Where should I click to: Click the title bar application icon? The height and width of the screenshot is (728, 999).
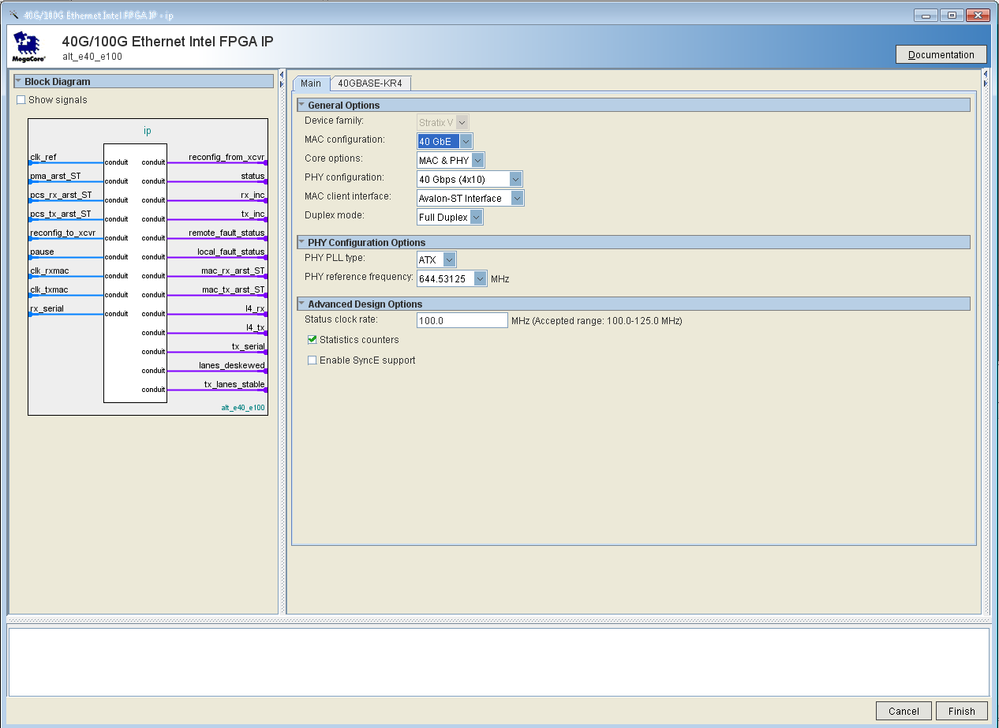(x=12, y=13)
